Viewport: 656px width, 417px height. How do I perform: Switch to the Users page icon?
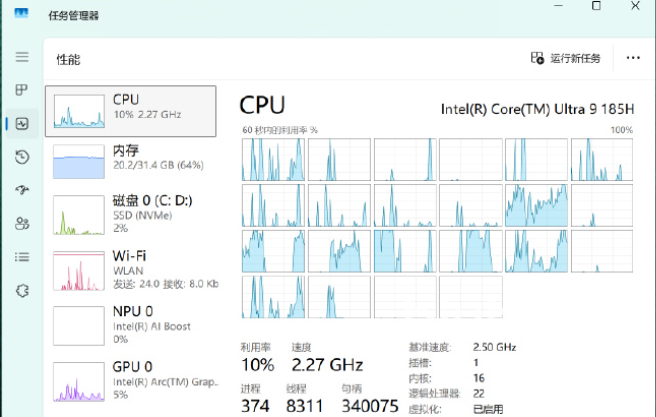22,223
